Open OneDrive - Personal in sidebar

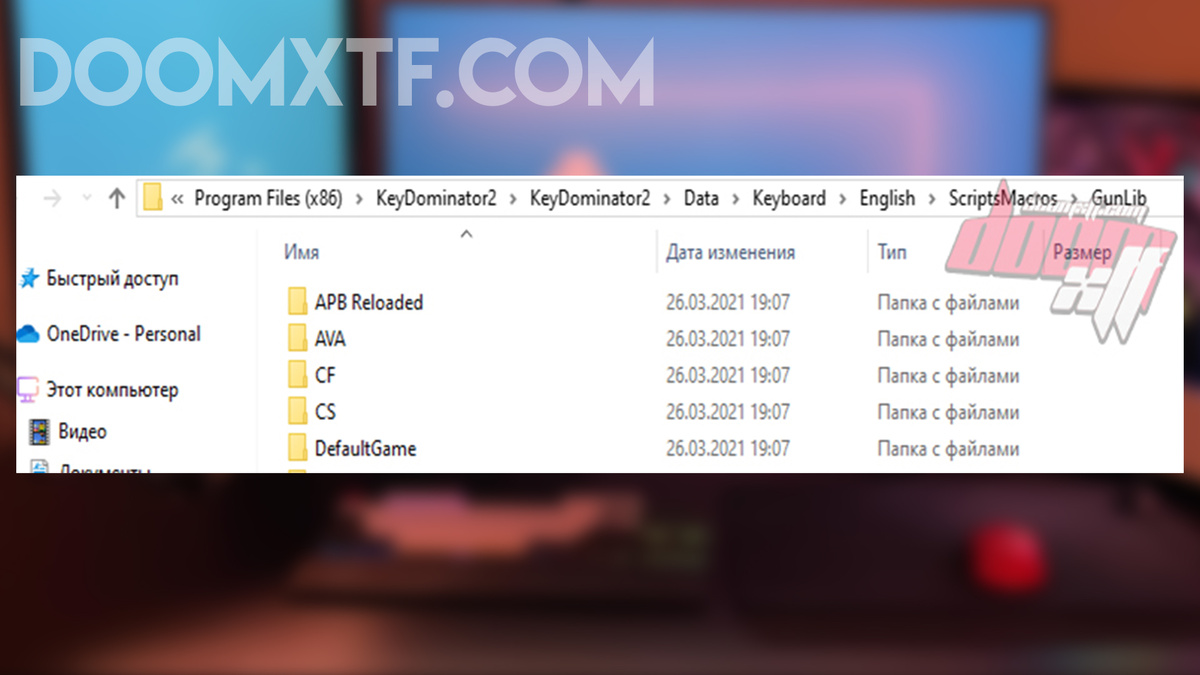coord(123,334)
